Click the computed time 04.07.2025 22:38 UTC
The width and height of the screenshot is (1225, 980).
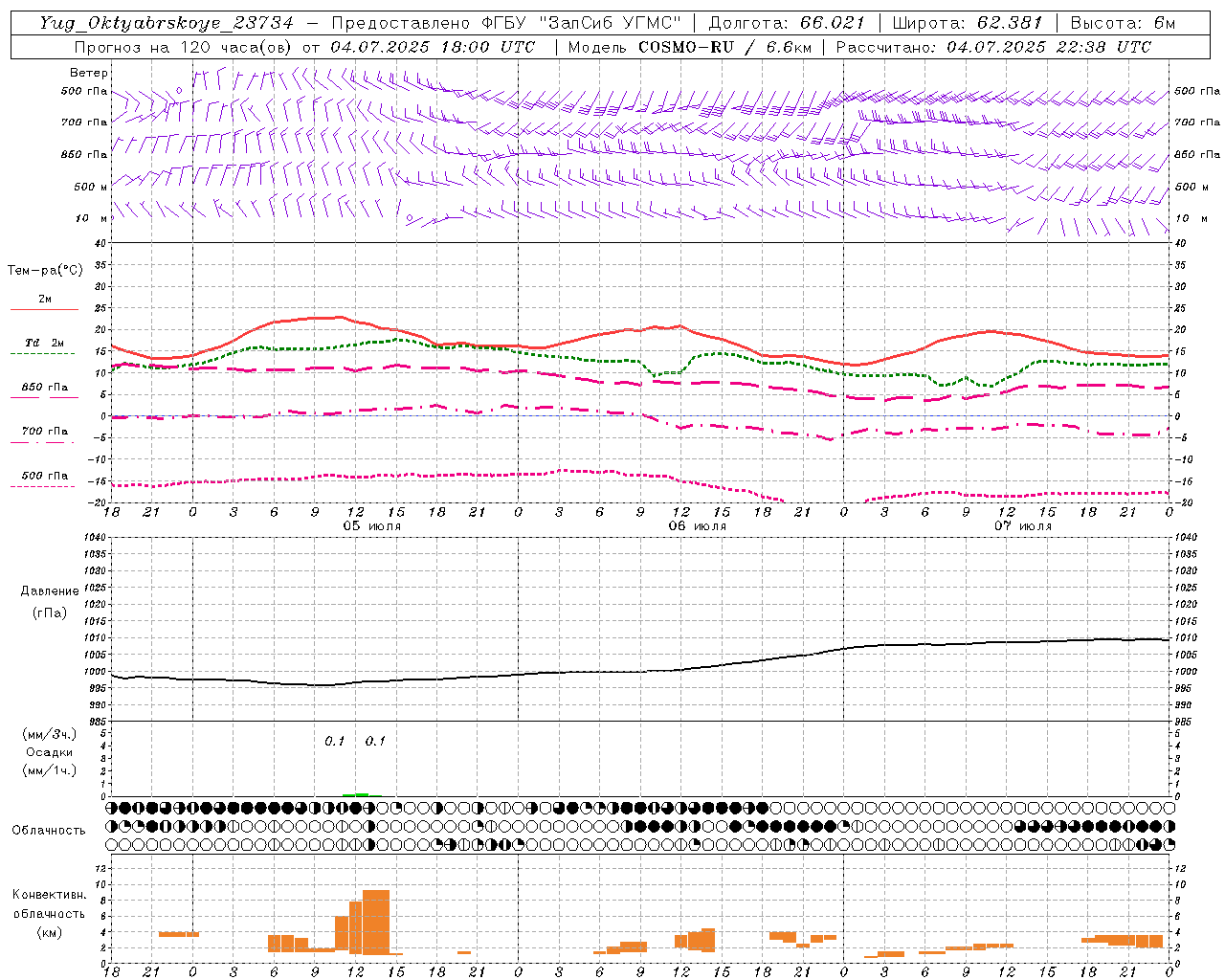click(x=1049, y=47)
